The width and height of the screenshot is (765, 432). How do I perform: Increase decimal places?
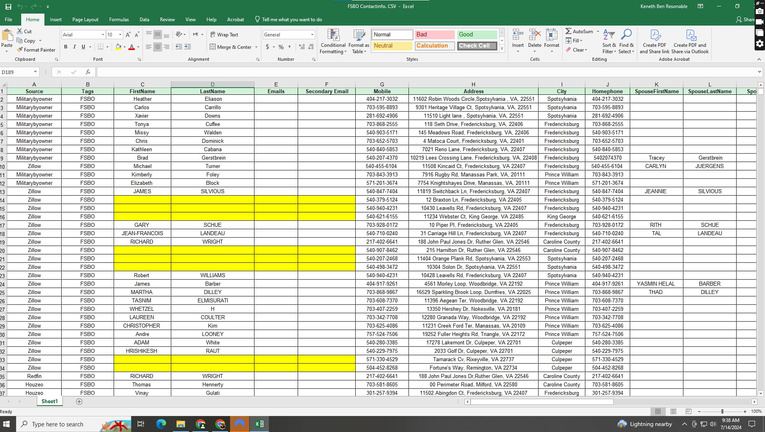(302, 47)
